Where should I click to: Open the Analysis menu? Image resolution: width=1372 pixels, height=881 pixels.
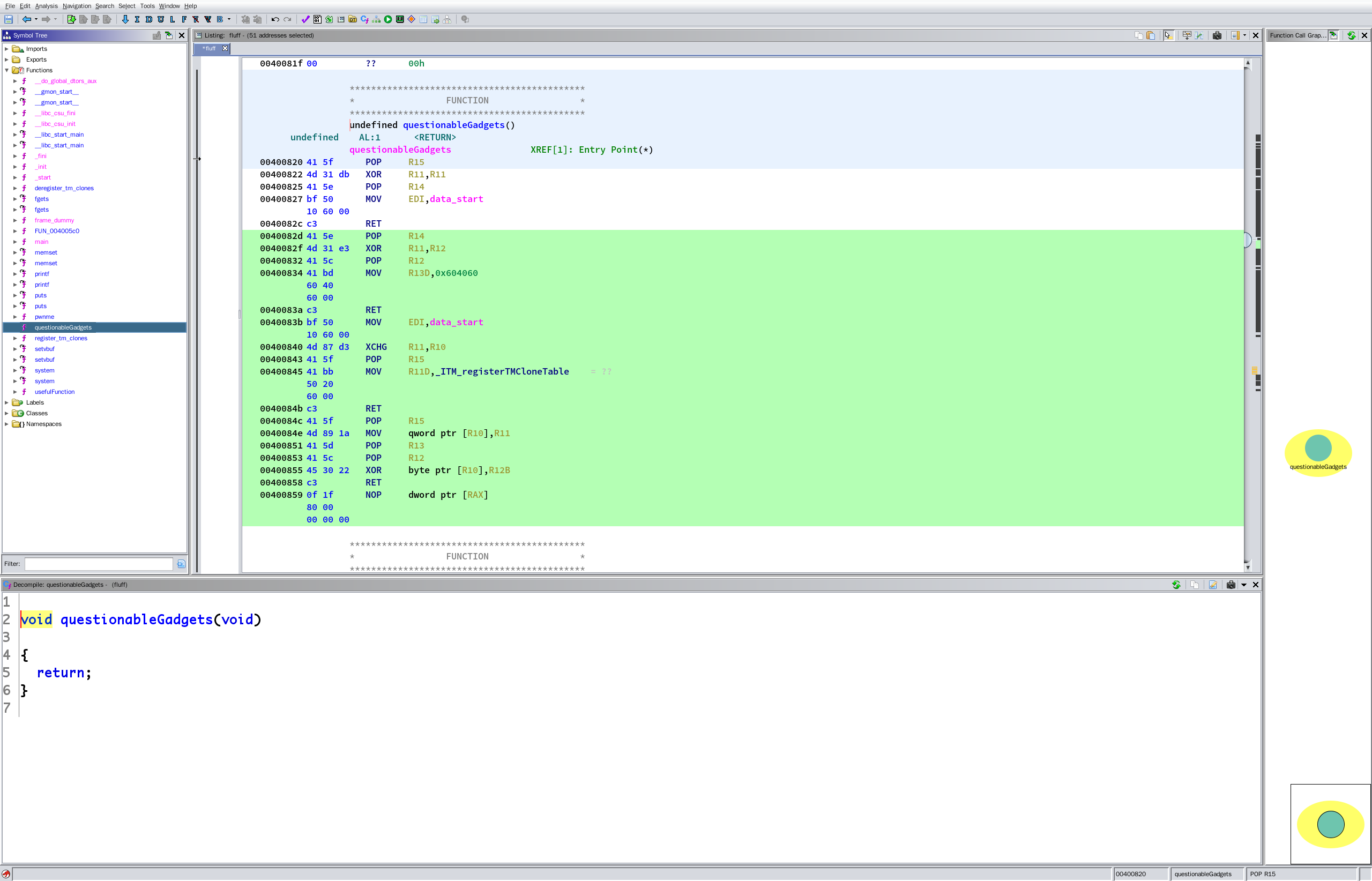click(46, 6)
